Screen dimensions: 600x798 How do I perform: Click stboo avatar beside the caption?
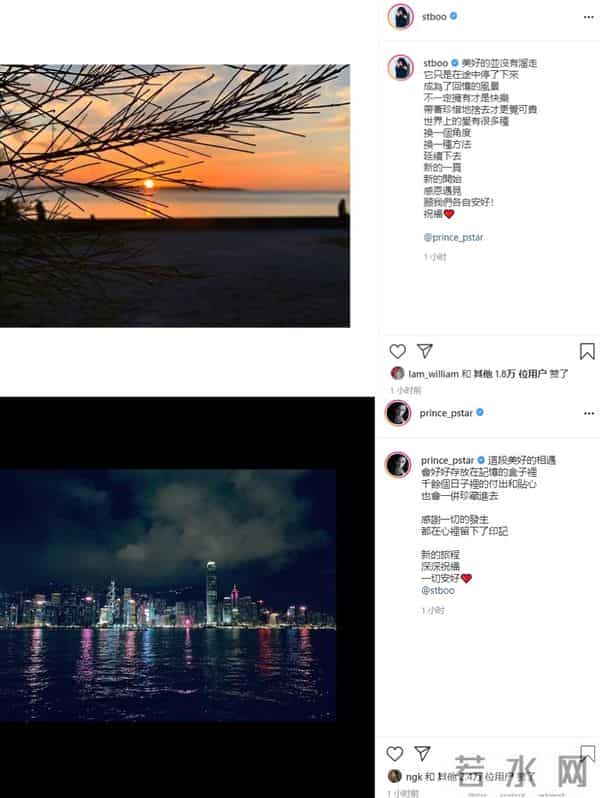pos(401,68)
